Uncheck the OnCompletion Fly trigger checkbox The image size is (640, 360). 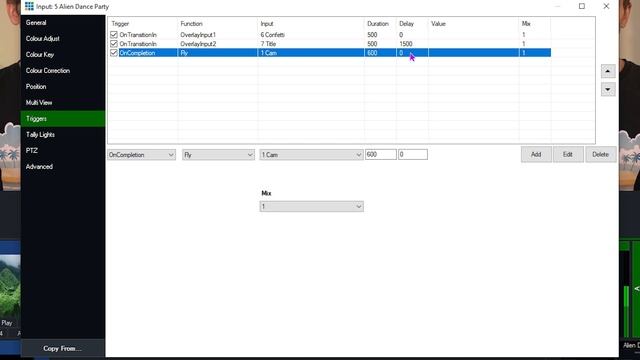tap(113, 53)
